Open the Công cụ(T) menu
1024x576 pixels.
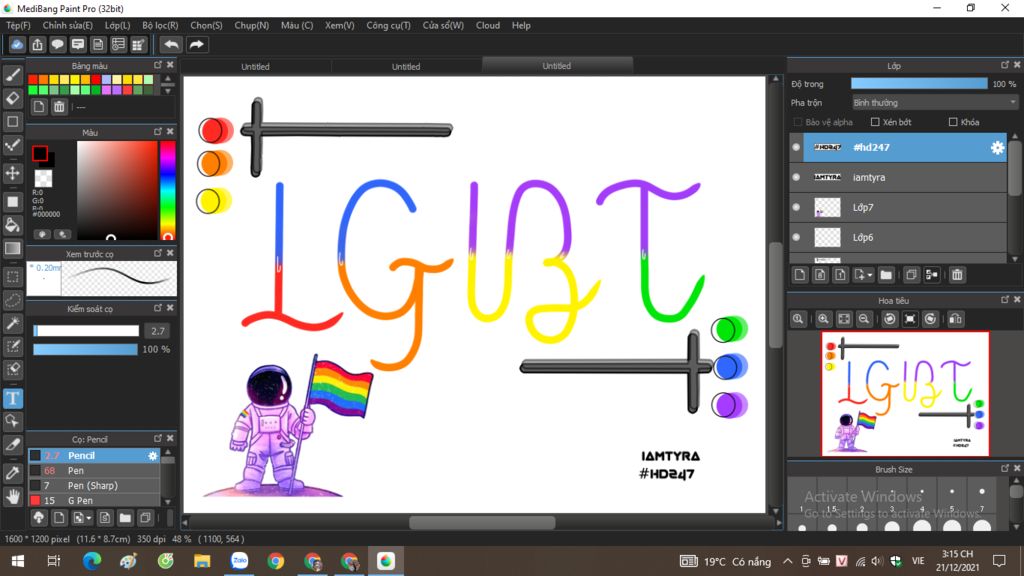pos(389,25)
